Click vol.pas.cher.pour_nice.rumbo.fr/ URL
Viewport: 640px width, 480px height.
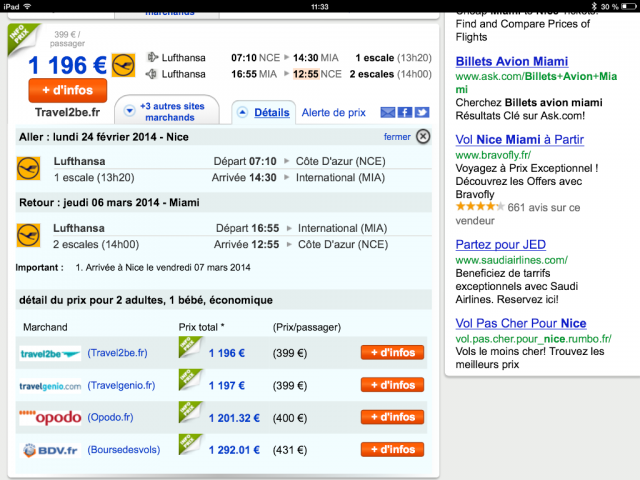coord(533,339)
